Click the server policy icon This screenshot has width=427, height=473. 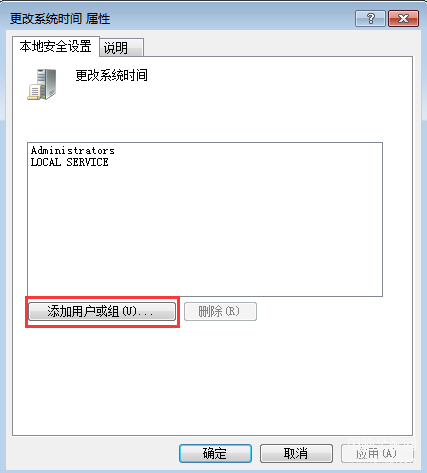(42, 84)
